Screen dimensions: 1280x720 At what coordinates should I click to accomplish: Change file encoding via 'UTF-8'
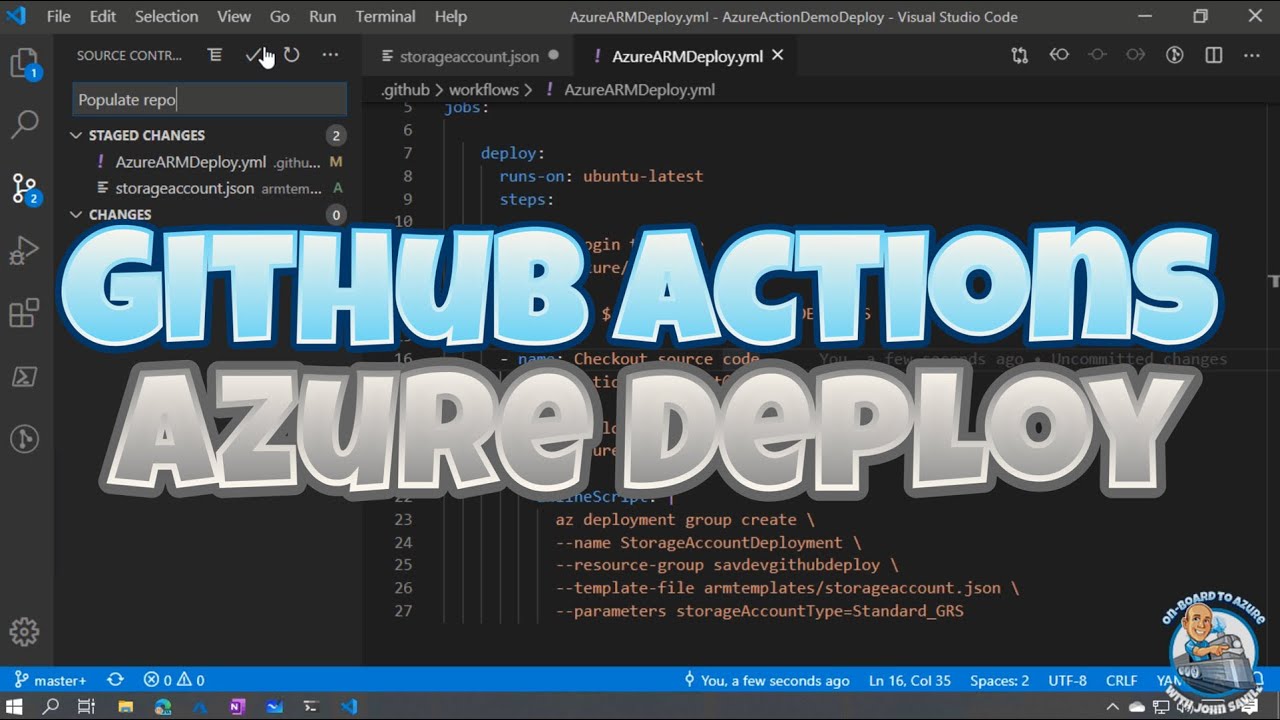[x=1067, y=680]
